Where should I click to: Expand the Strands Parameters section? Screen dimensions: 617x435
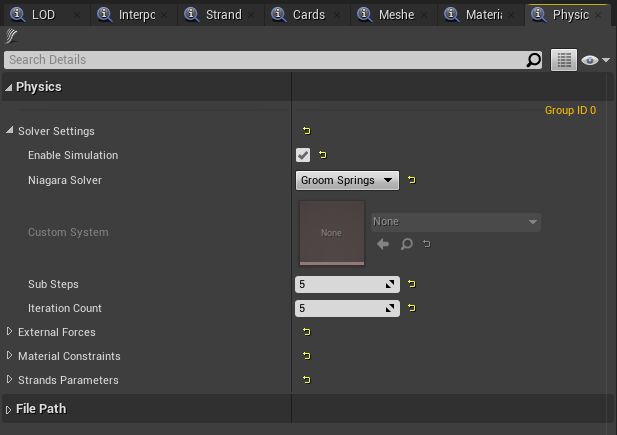pyautogui.click(x=10, y=380)
